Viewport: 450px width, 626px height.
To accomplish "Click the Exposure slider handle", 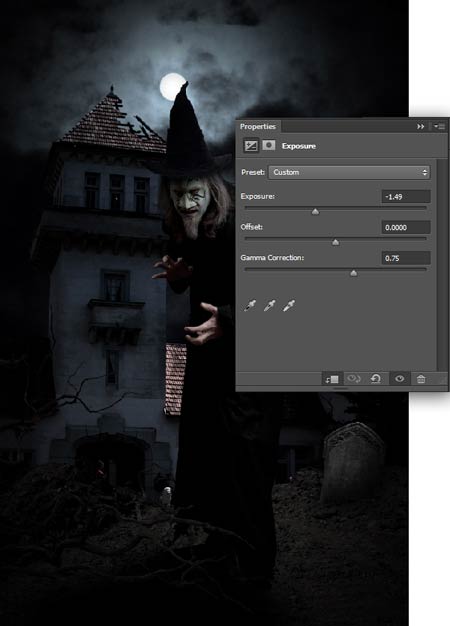I will [x=315, y=212].
